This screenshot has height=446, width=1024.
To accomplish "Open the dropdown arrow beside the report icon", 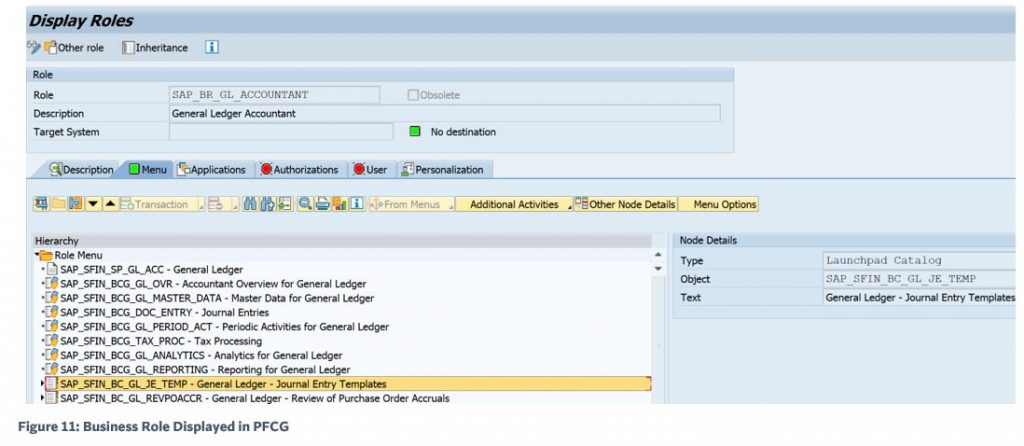I will tap(236, 207).
